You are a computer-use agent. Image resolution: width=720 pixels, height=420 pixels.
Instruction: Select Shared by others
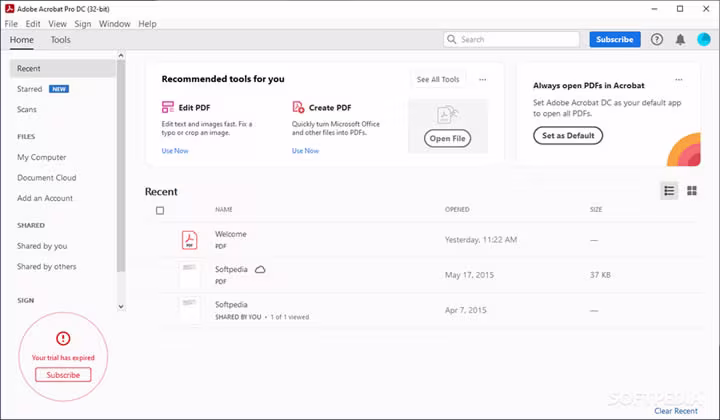47,267
